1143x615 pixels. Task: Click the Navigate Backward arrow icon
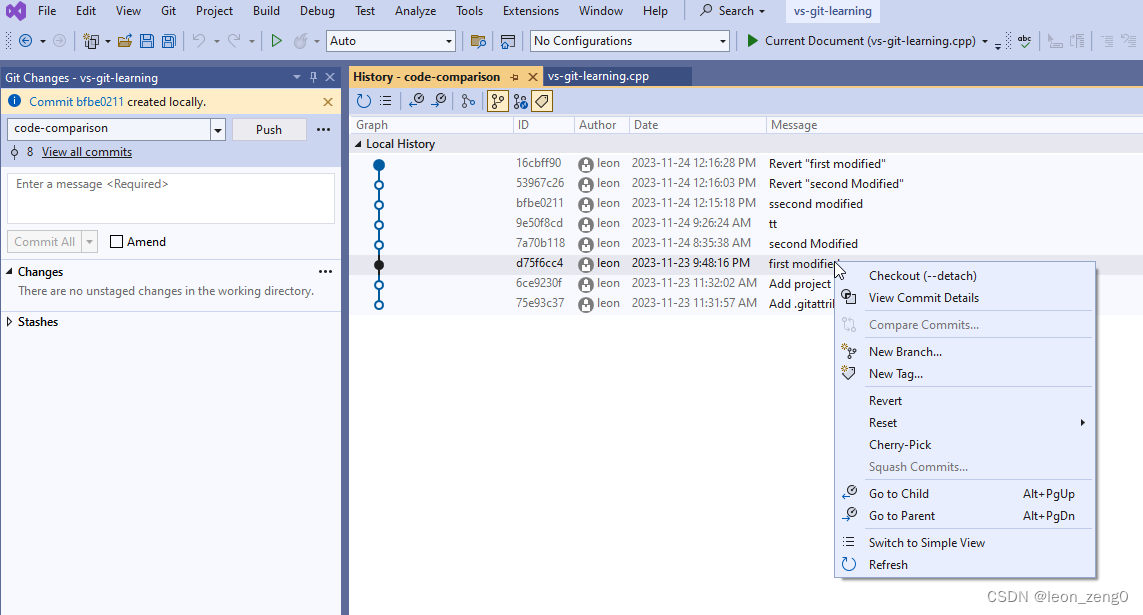click(26, 41)
